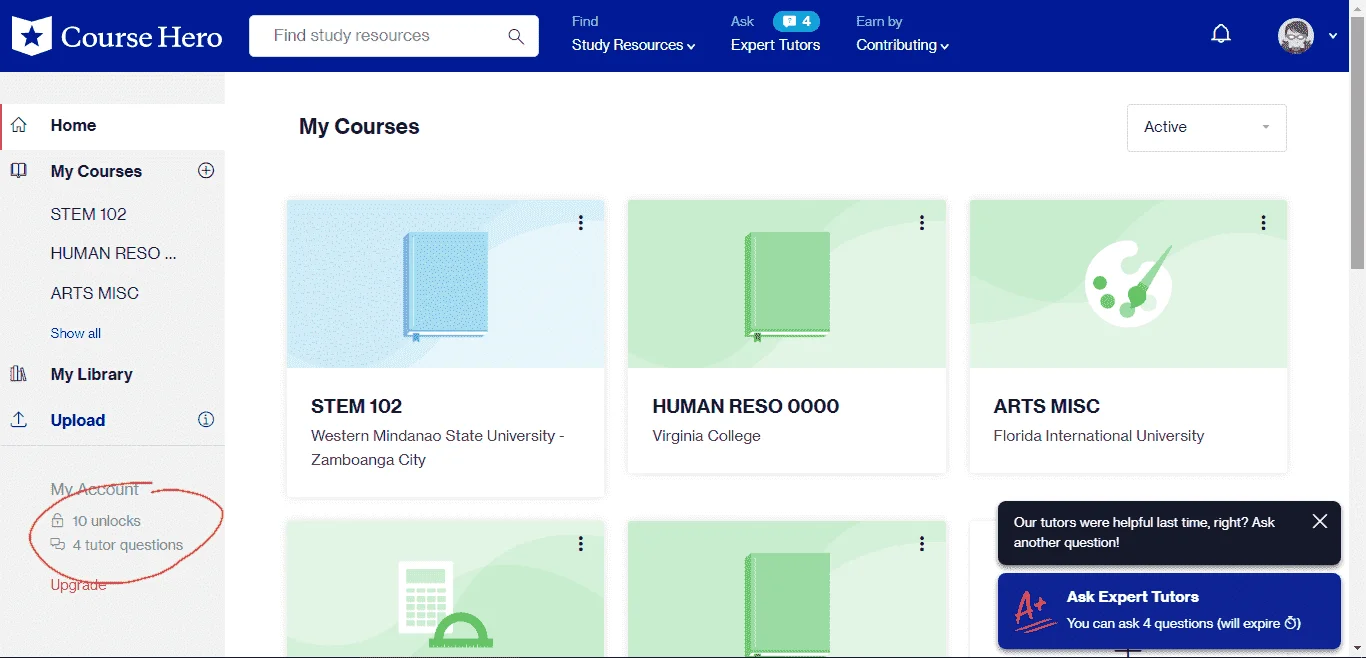Click the lock icon beside 10 unlocks
This screenshot has height=658, width=1366.
tap(58, 521)
